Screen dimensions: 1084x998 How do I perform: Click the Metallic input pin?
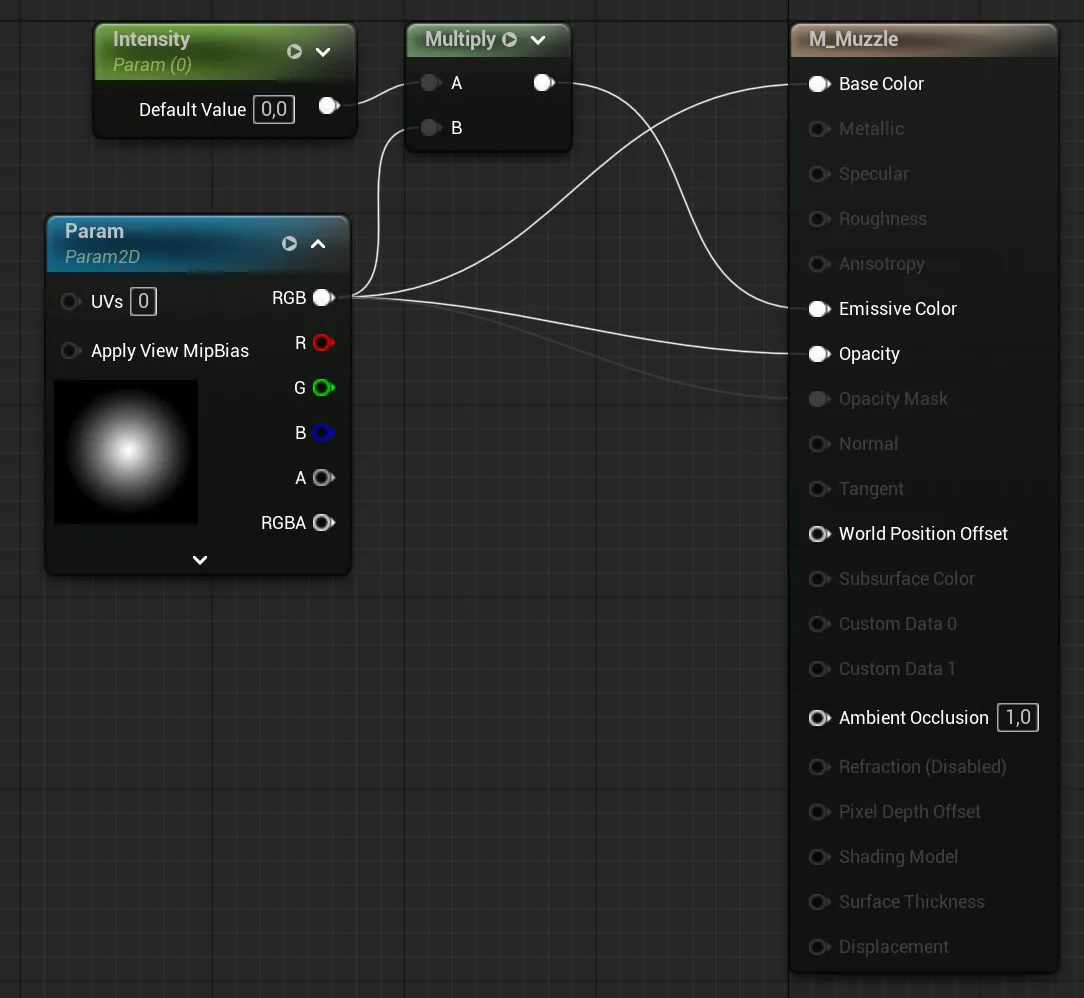(819, 129)
